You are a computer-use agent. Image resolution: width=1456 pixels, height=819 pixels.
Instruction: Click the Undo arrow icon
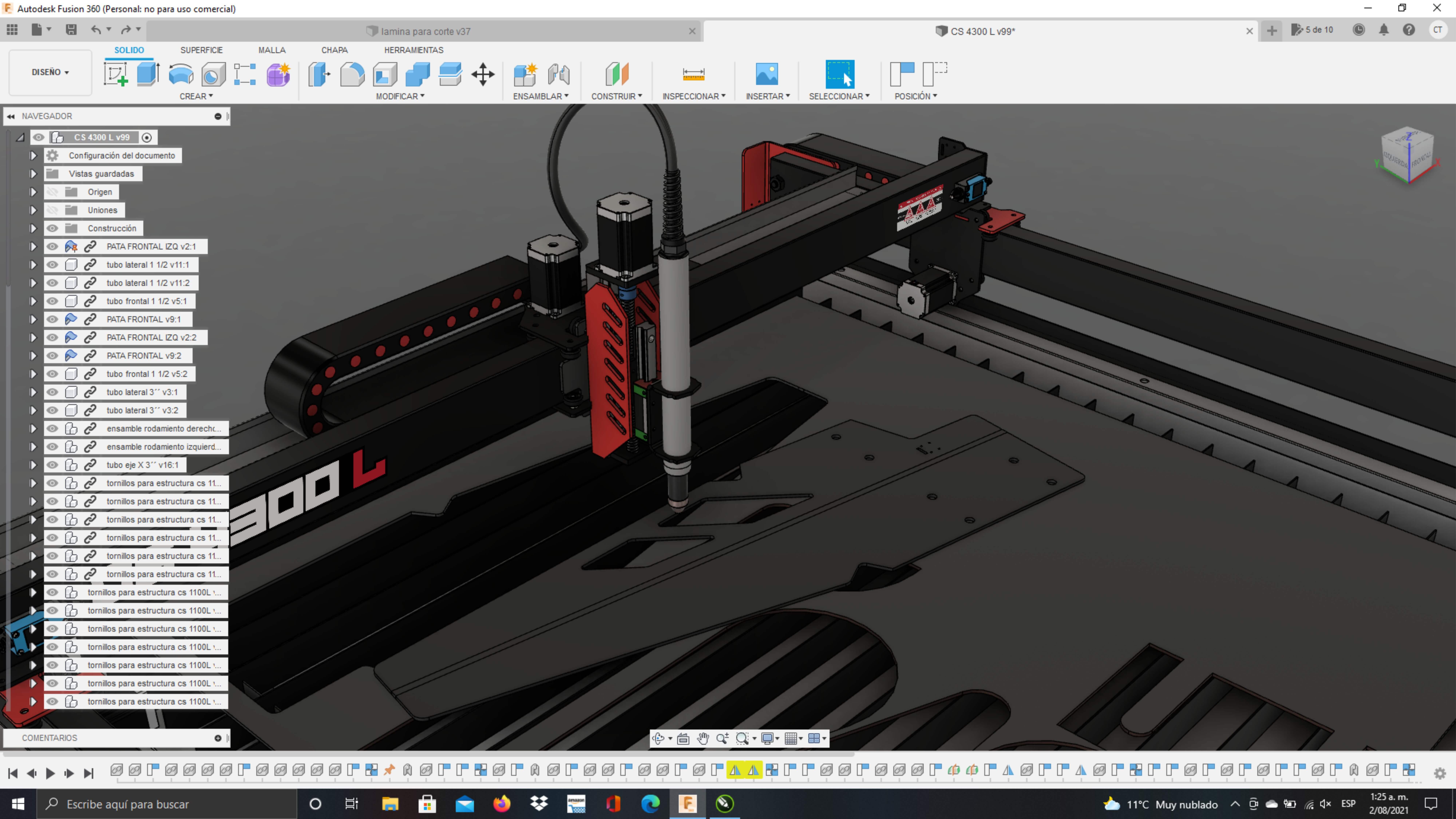(x=96, y=30)
